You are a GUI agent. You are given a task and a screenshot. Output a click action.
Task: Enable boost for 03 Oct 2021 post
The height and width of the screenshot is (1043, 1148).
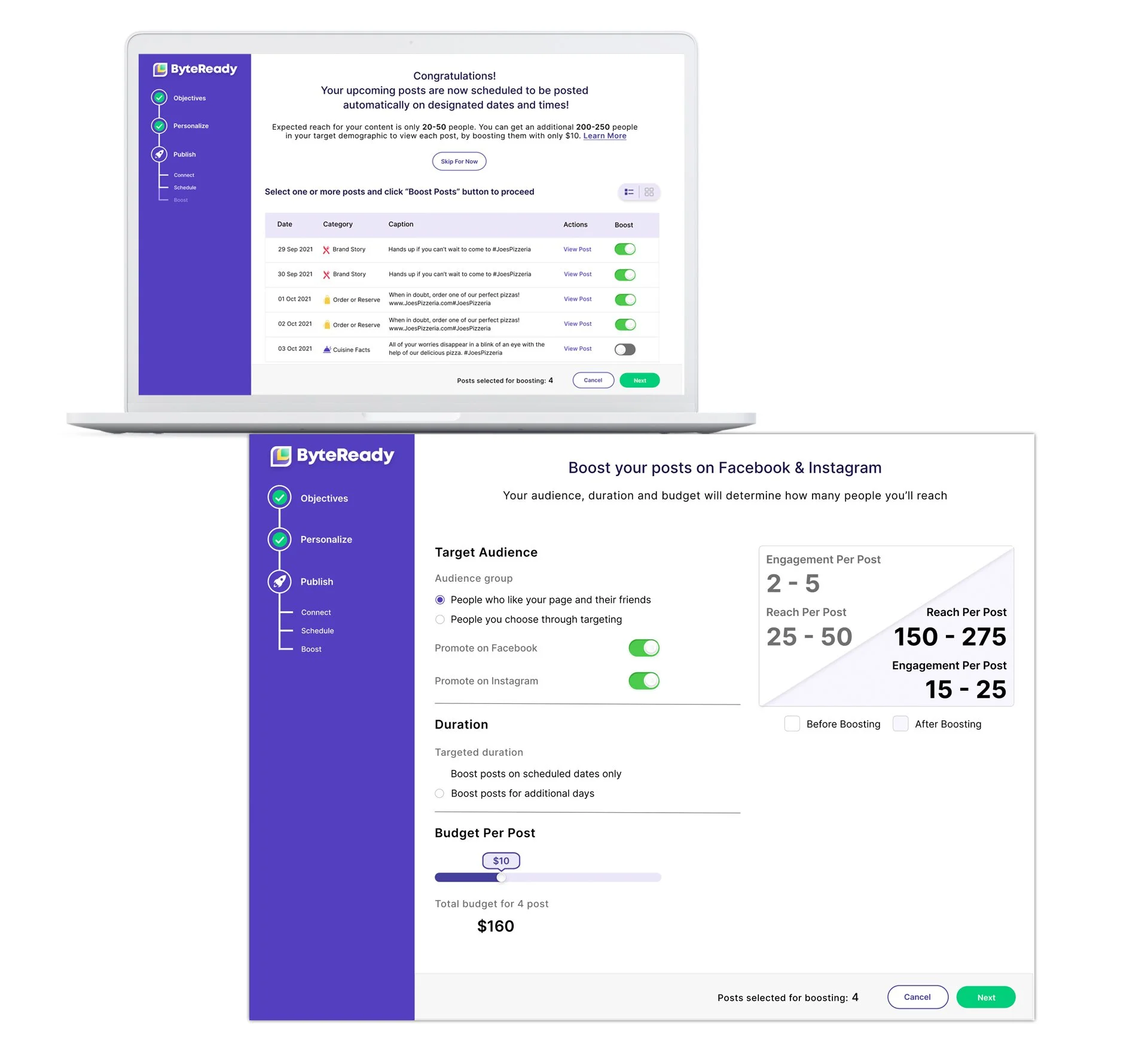click(625, 349)
